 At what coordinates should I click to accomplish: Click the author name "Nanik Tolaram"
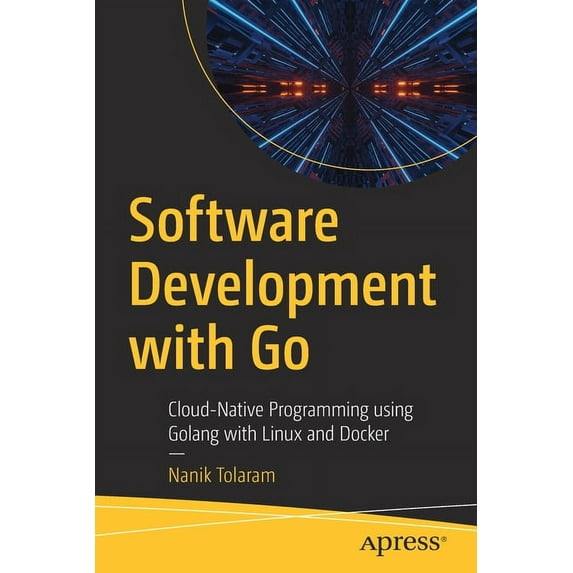coord(222,476)
